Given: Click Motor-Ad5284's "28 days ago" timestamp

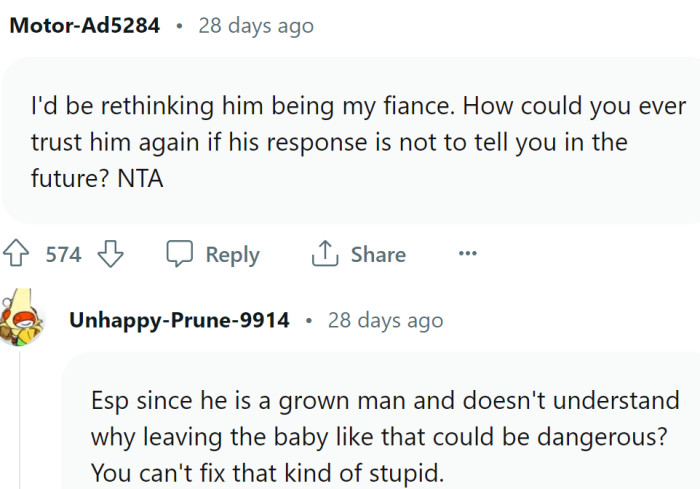Looking at the screenshot, I should click(256, 26).
